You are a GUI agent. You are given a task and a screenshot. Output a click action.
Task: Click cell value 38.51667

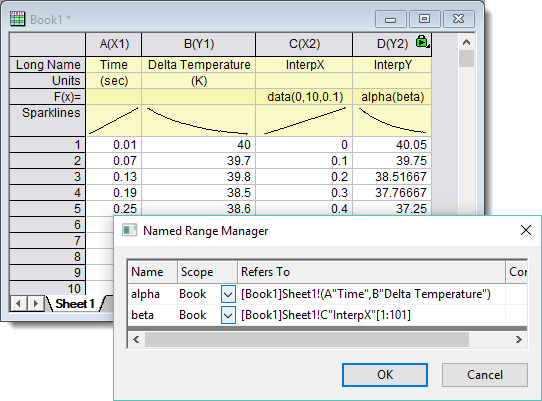click(x=392, y=176)
